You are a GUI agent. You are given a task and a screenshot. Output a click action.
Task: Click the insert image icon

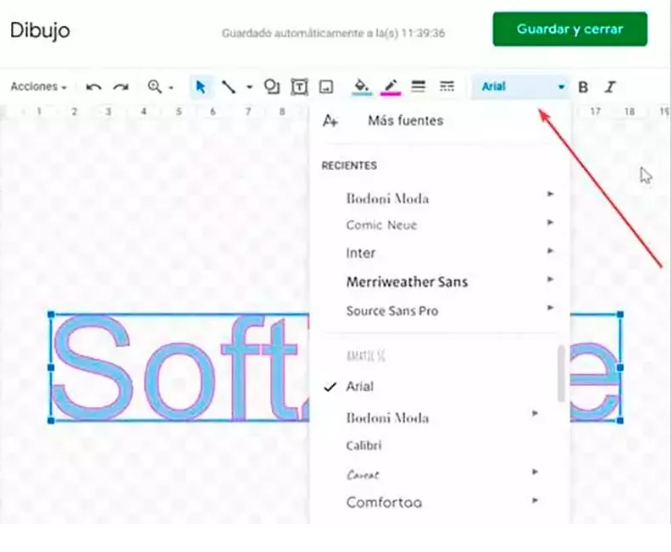326,87
